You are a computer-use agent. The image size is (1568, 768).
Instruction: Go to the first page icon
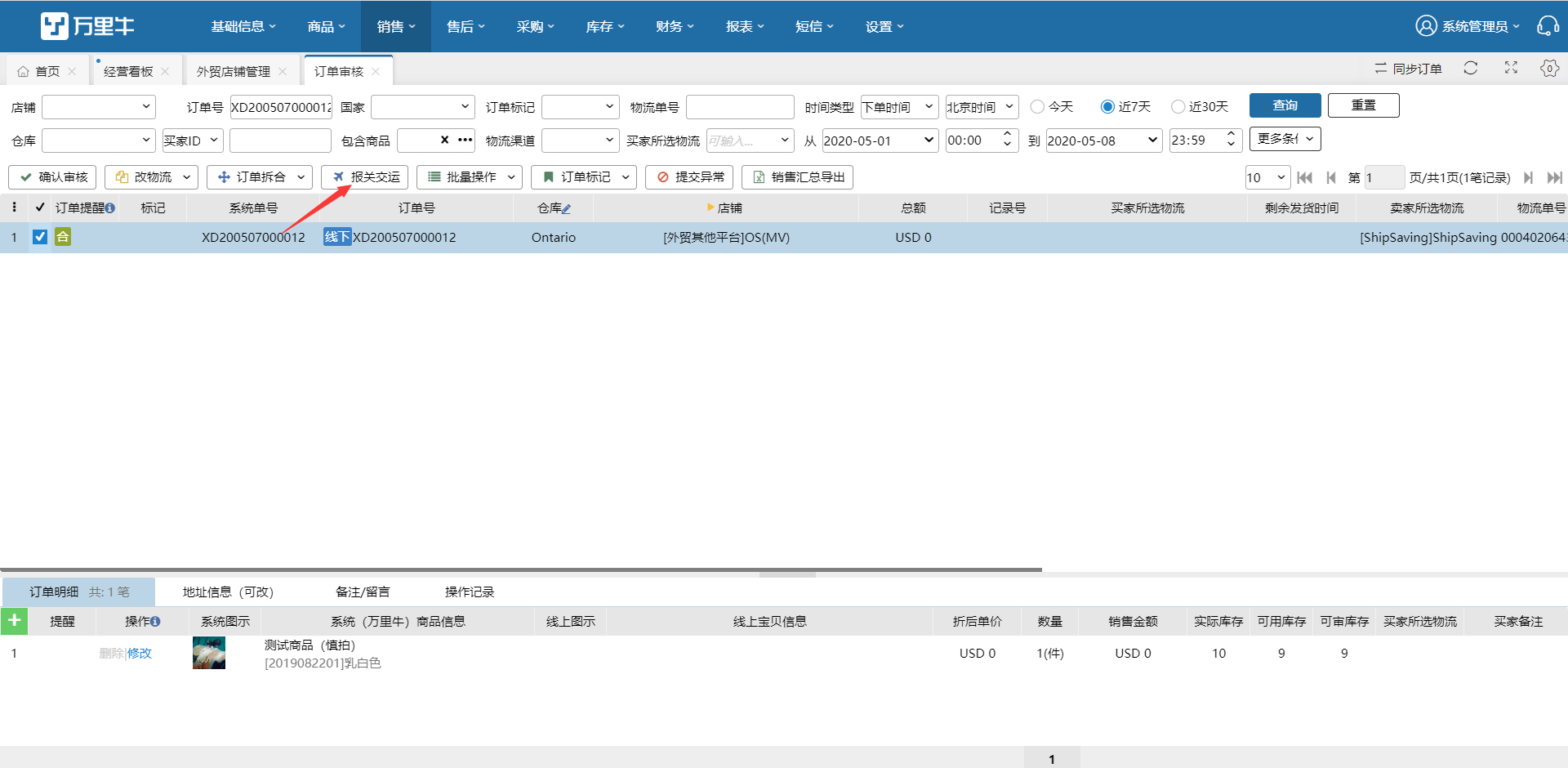pos(1304,177)
